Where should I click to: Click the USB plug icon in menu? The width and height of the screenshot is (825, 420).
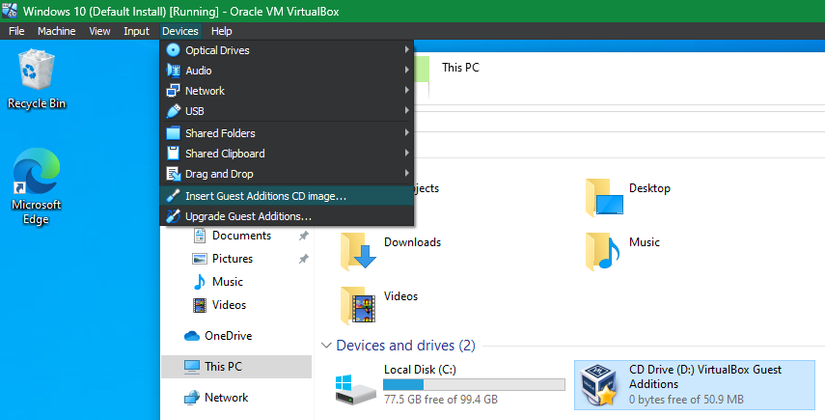click(173, 111)
